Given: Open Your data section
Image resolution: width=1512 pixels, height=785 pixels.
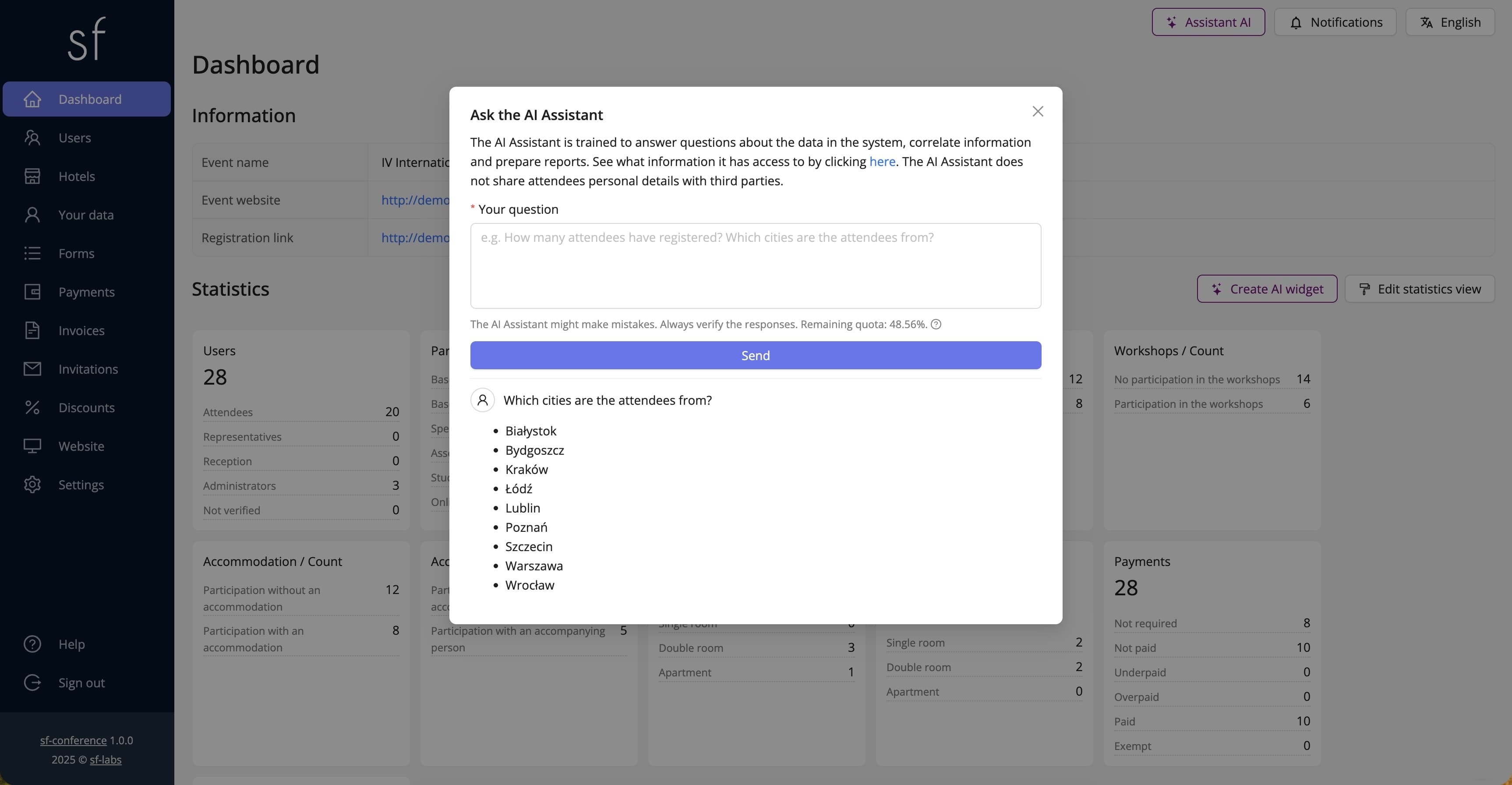Looking at the screenshot, I should tap(86, 215).
